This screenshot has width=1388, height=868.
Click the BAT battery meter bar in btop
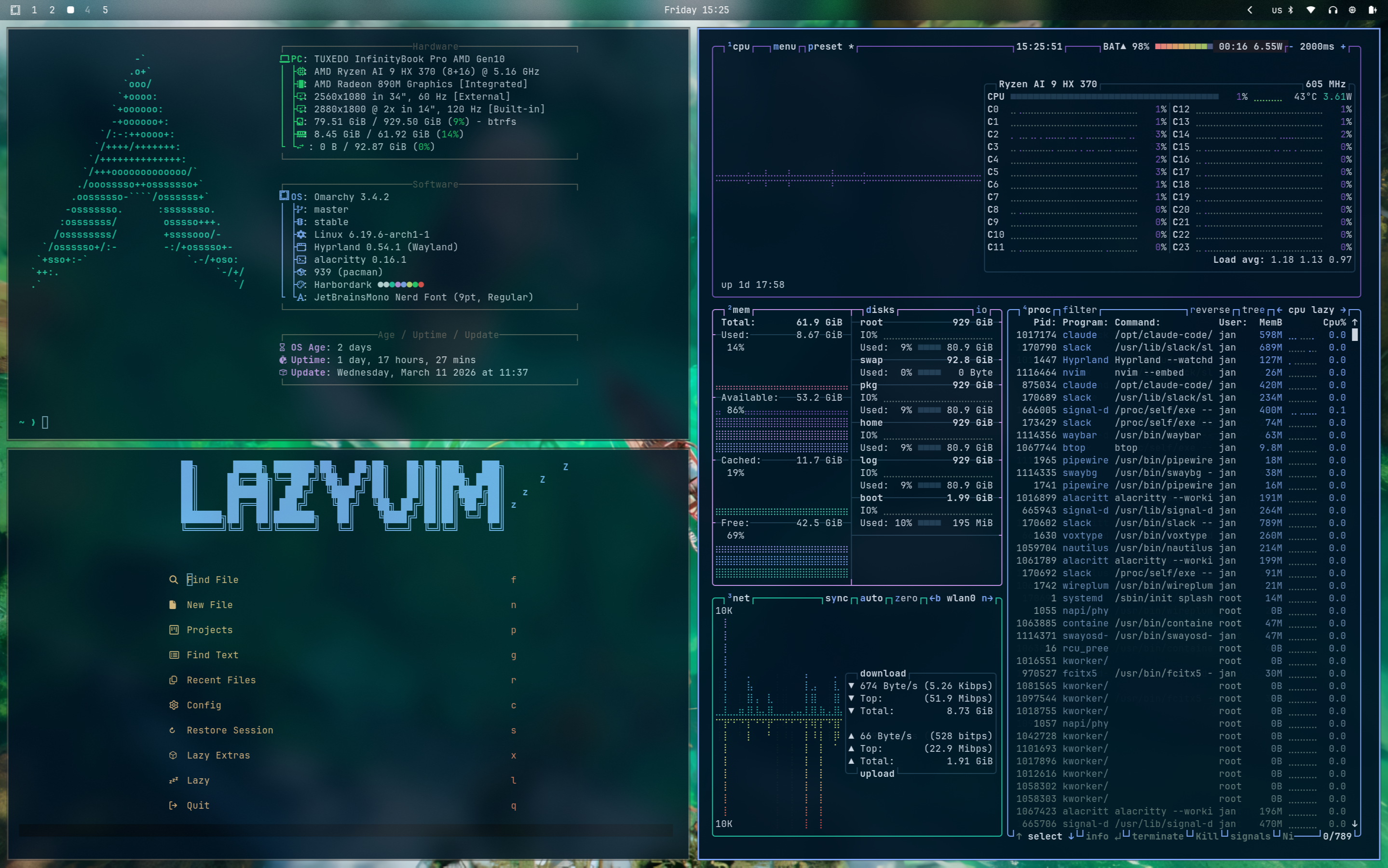click(x=1184, y=46)
